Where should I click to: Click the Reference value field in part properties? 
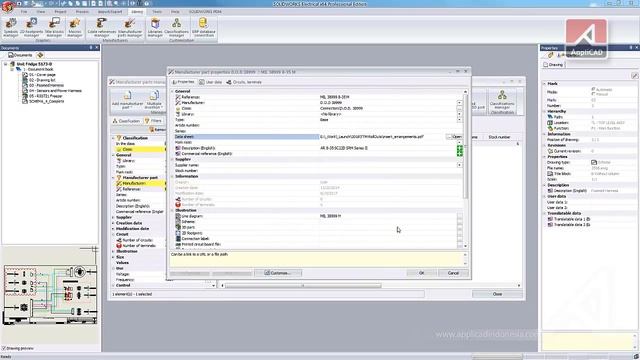[388, 97]
